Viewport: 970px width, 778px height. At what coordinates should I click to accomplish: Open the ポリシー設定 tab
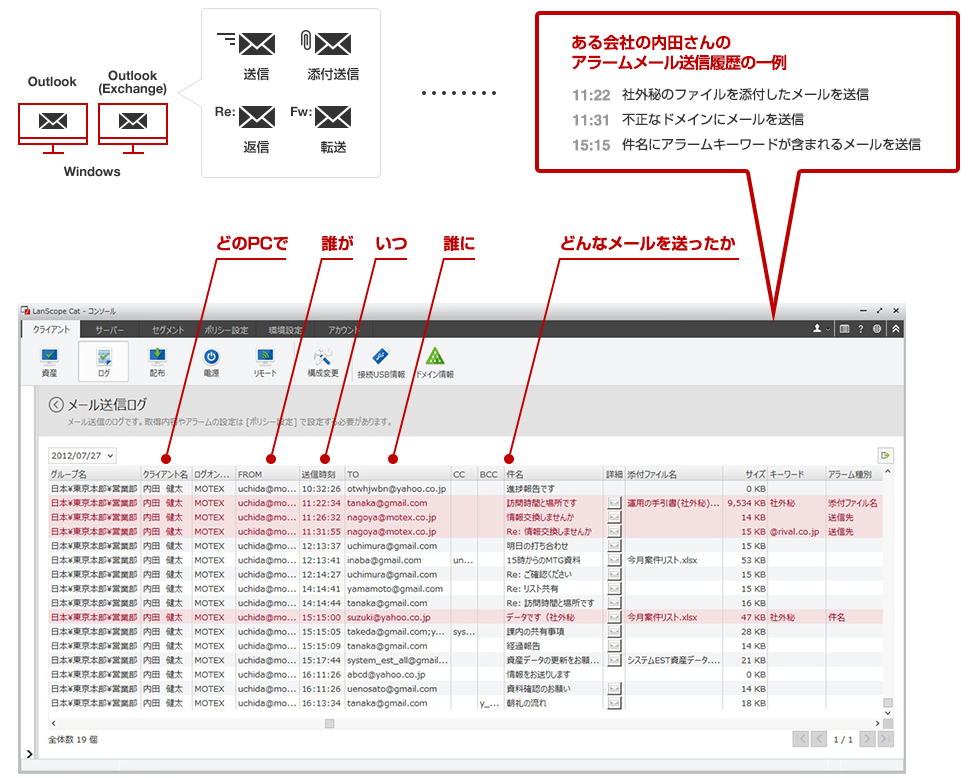(226, 330)
